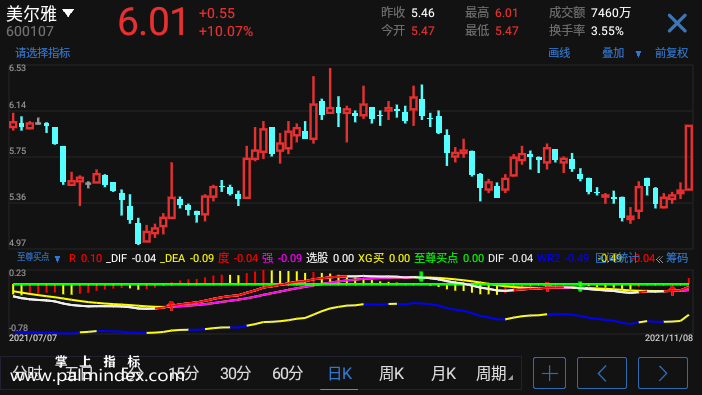The image size is (702, 395).
Task: Click the last tall red candlestick
Action: (689, 158)
